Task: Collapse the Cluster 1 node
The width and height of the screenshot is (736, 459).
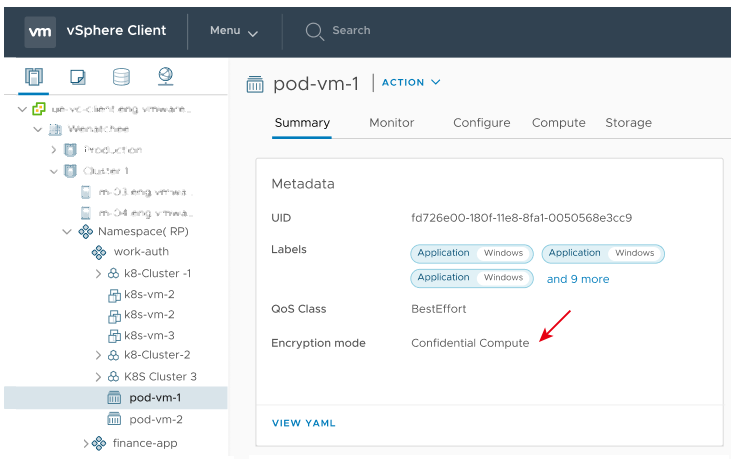Action: click(x=54, y=171)
